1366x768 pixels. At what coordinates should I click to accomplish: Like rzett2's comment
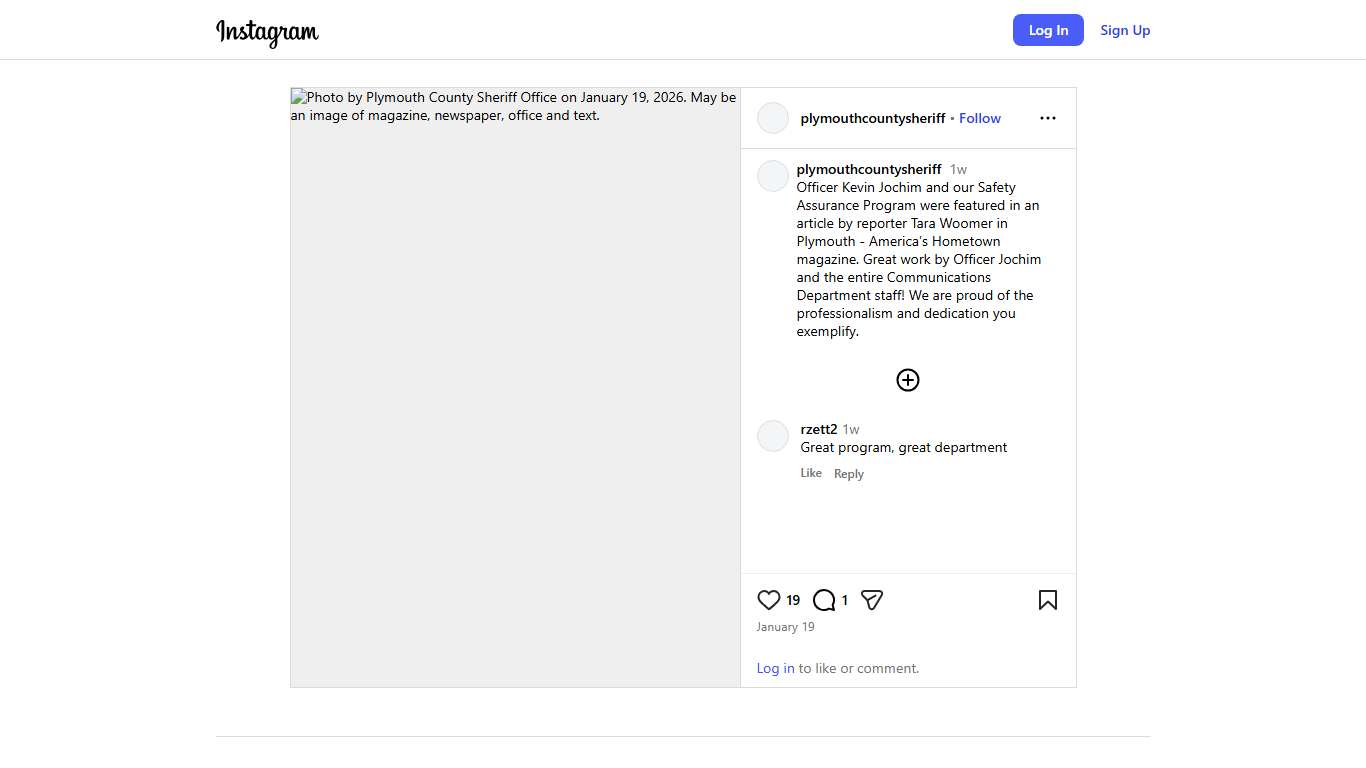pyautogui.click(x=811, y=473)
